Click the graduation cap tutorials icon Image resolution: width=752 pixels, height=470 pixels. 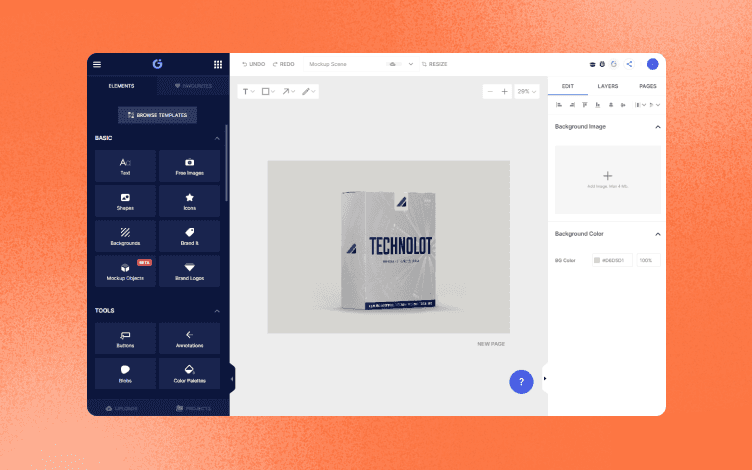pos(592,64)
